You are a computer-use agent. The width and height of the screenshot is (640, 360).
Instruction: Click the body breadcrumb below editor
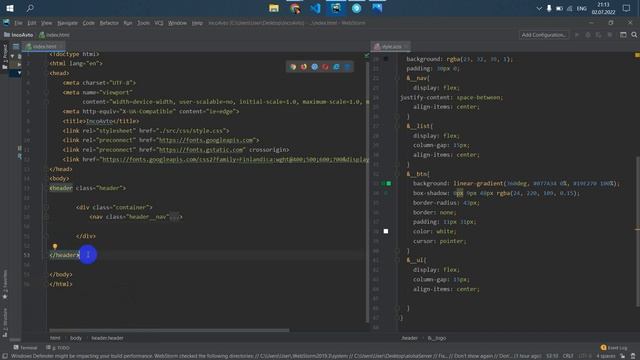pos(76,338)
